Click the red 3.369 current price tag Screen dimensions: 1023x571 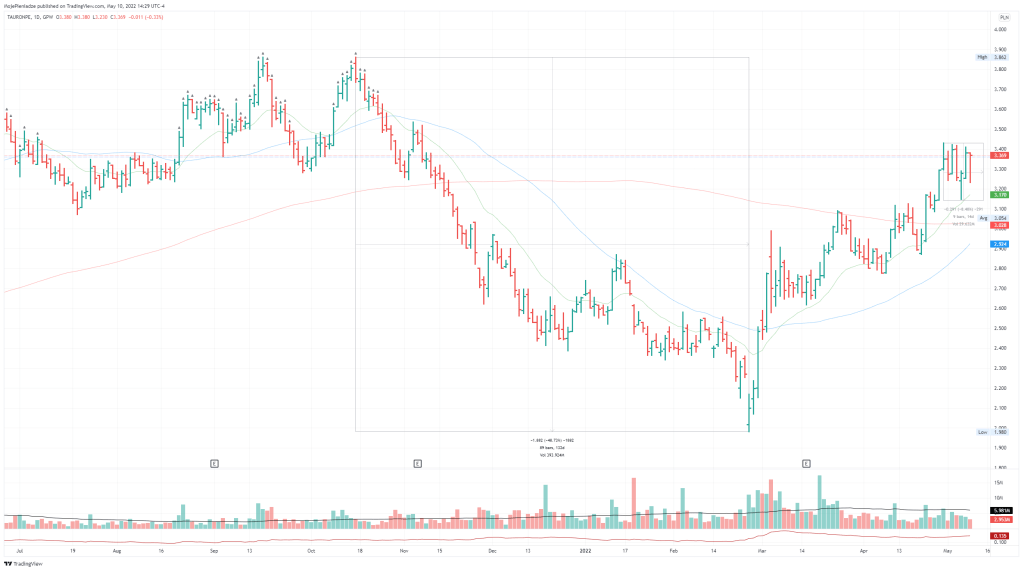point(999,155)
